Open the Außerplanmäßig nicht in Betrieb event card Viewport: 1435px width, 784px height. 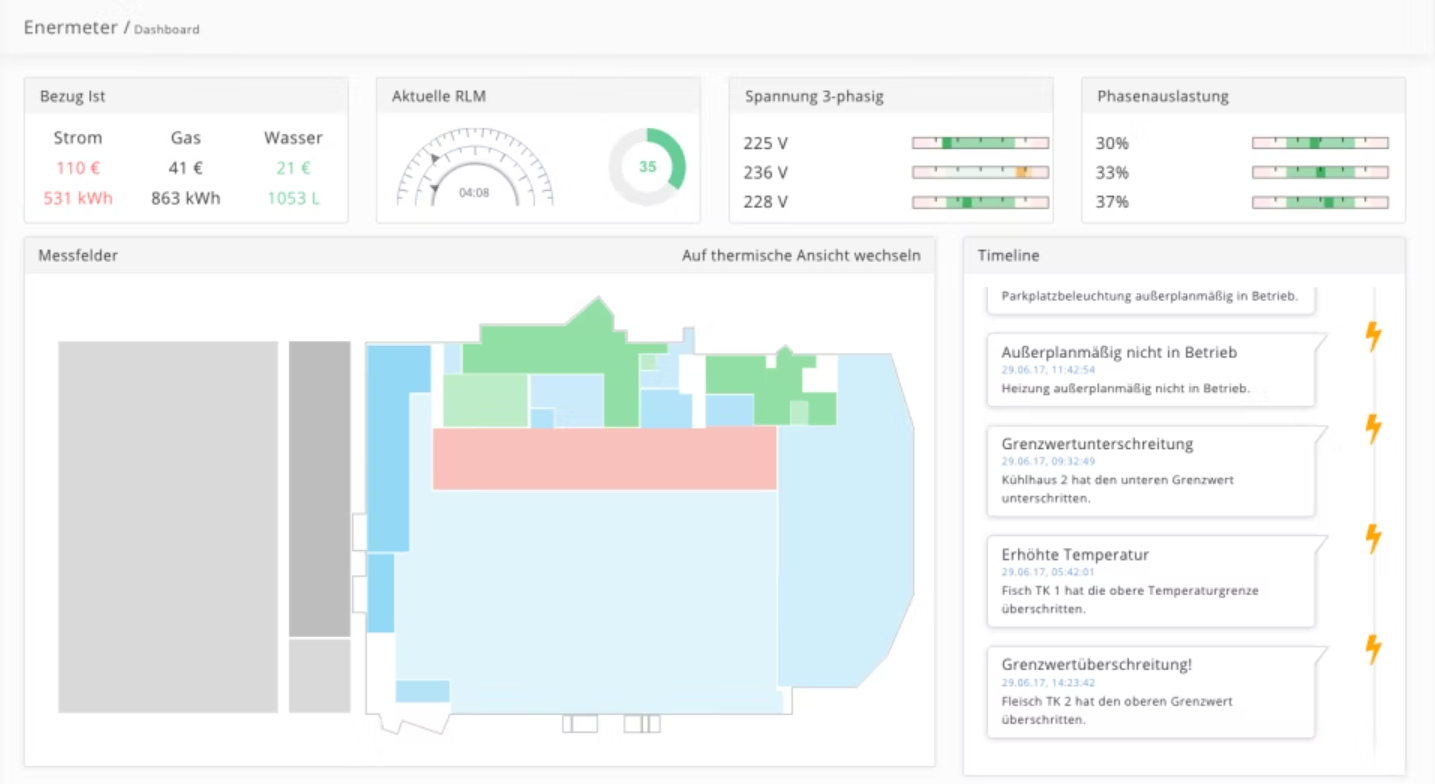tap(1150, 370)
